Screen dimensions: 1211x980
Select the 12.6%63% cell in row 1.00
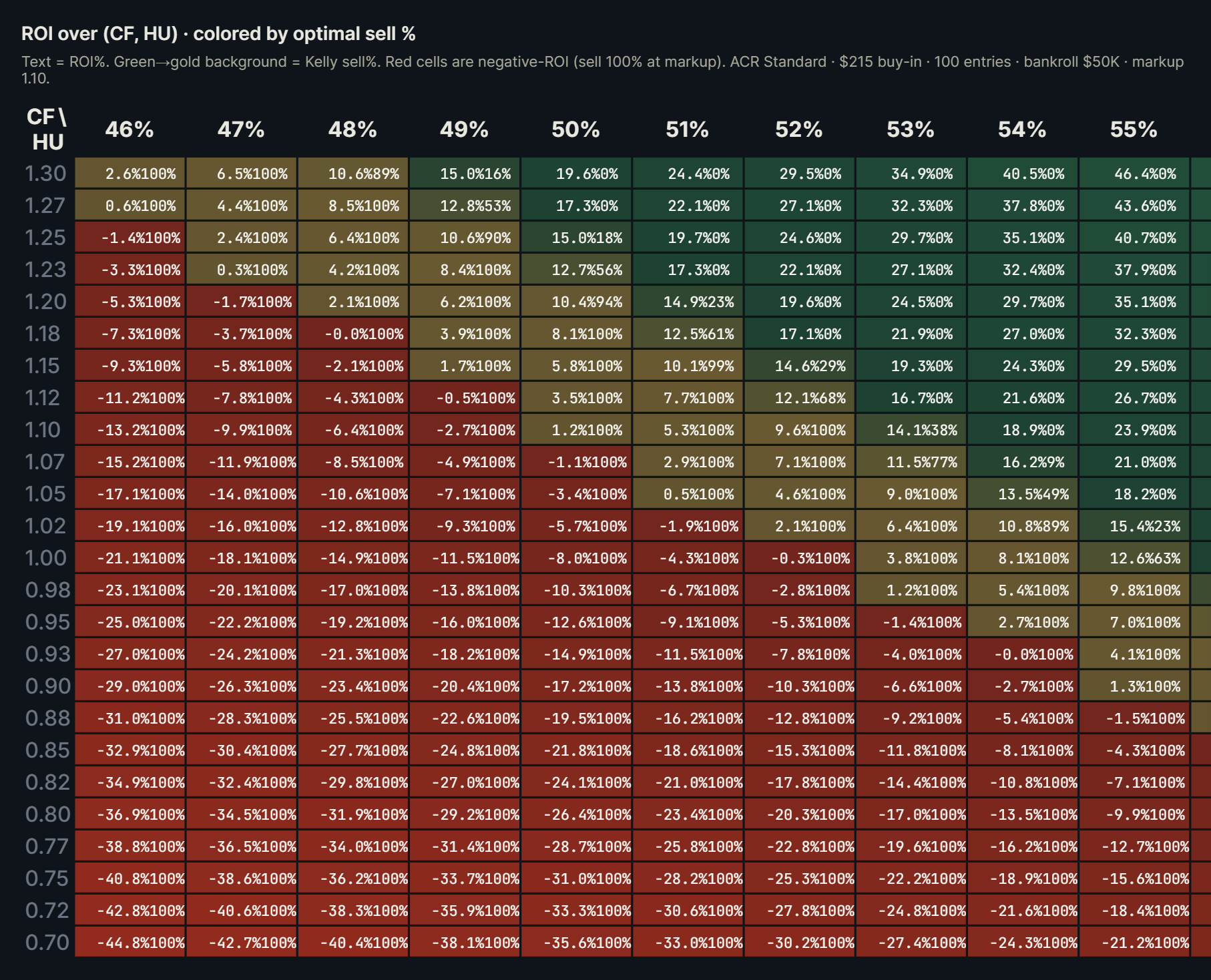point(1134,557)
